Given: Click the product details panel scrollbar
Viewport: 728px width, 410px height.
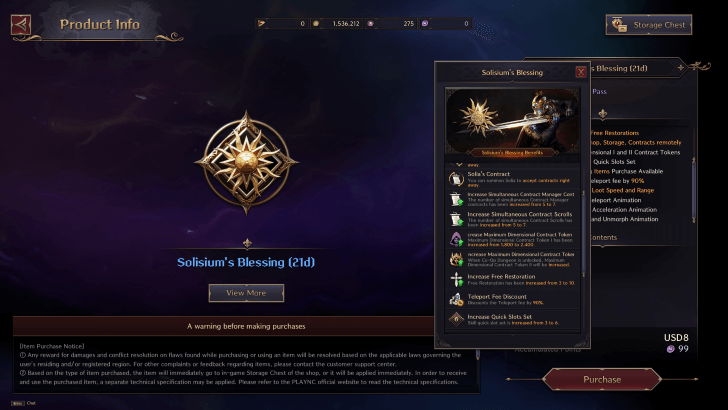Looking at the screenshot, I should pos(694,190).
